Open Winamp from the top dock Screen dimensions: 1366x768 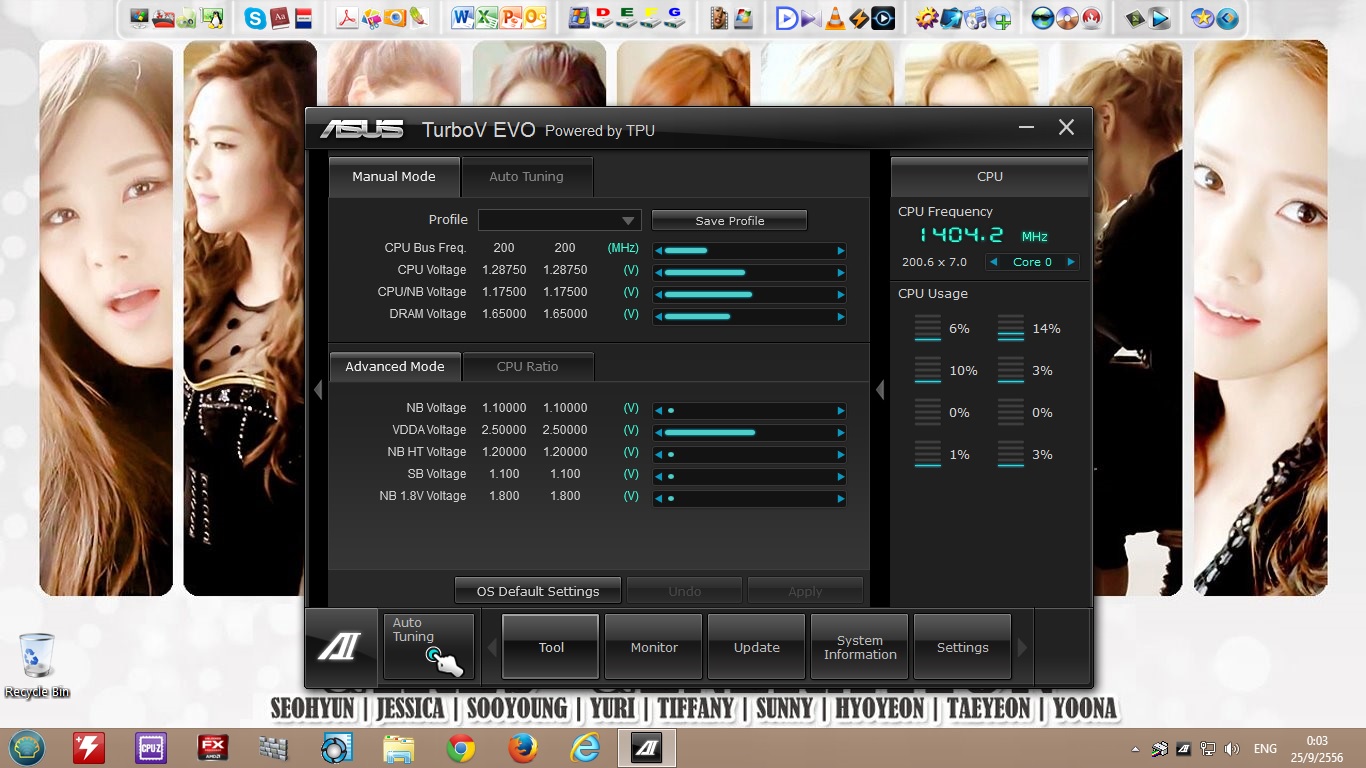(859, 17)
